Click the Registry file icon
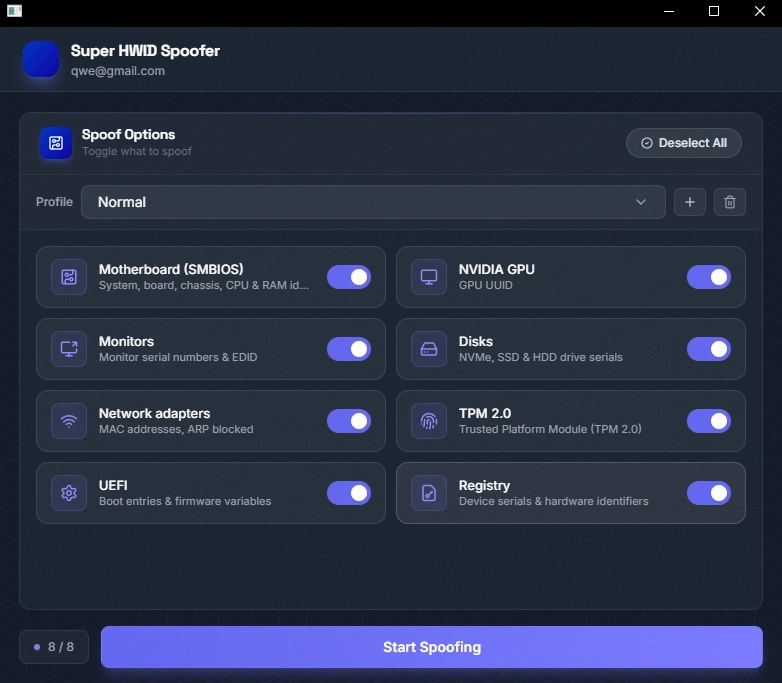 [429, 493]
